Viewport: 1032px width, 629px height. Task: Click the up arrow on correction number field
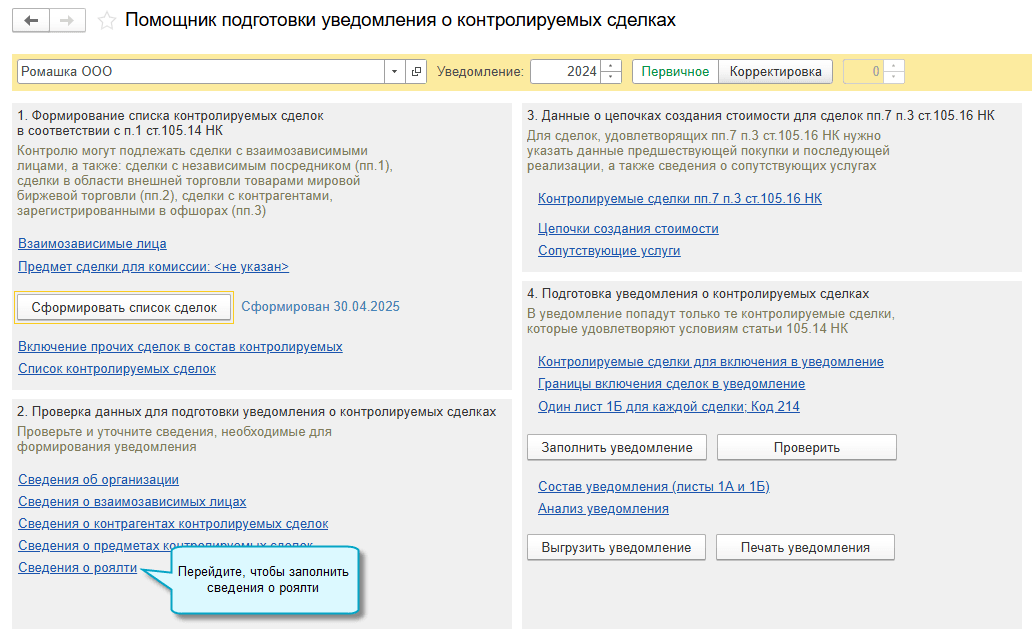pos(893,66)
